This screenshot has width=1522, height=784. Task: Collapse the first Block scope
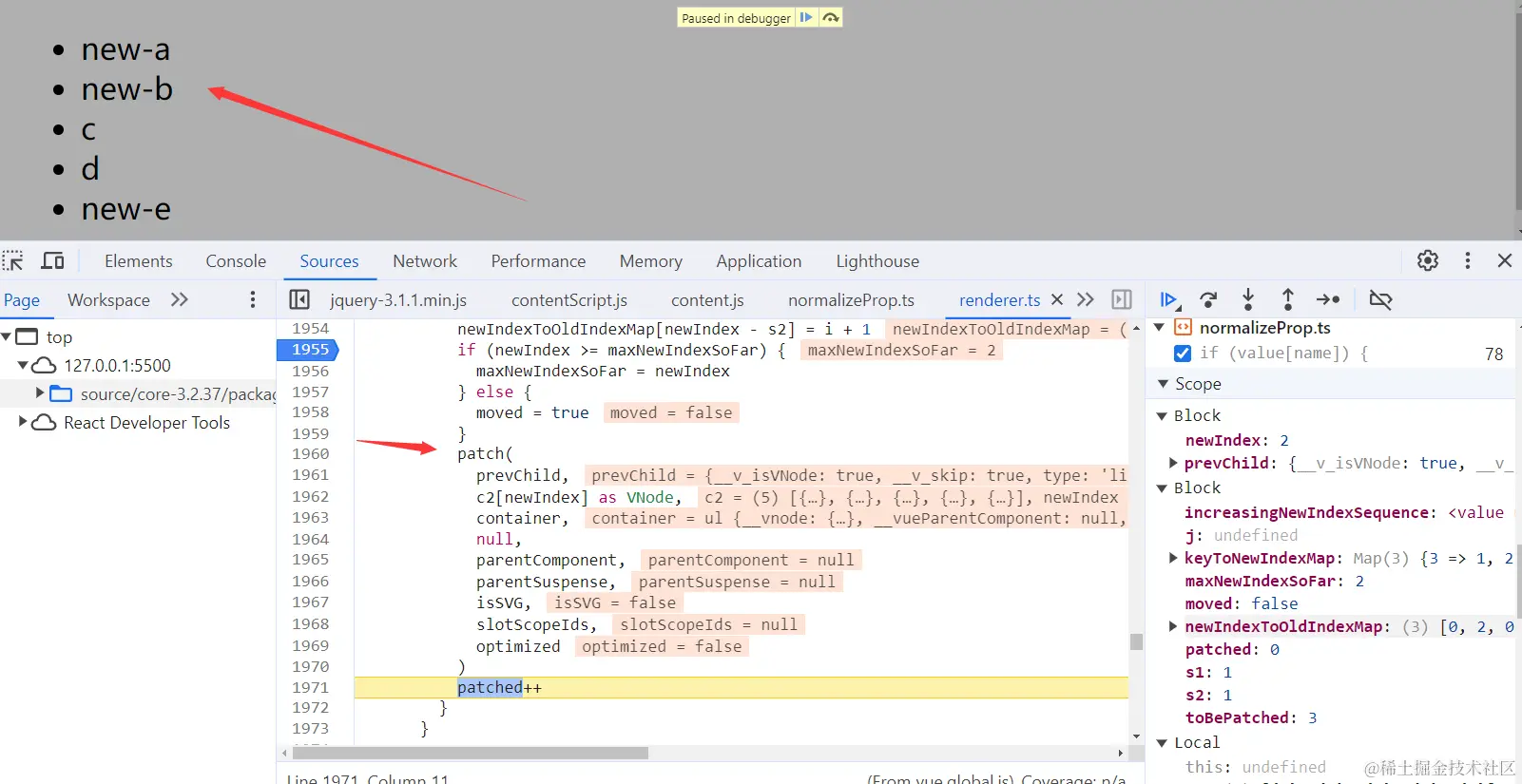[1162, 416]
